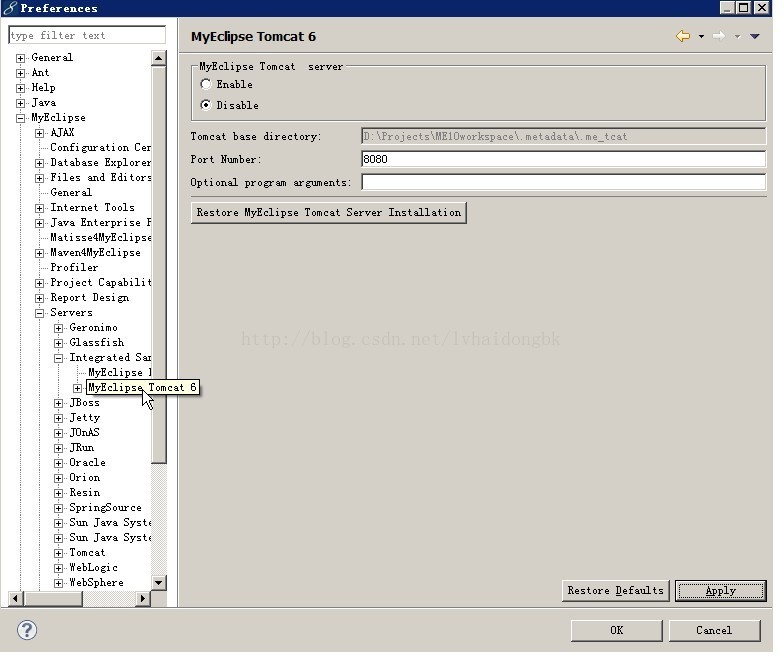Expand the Java Enterprise node

(x=39, y=223)
